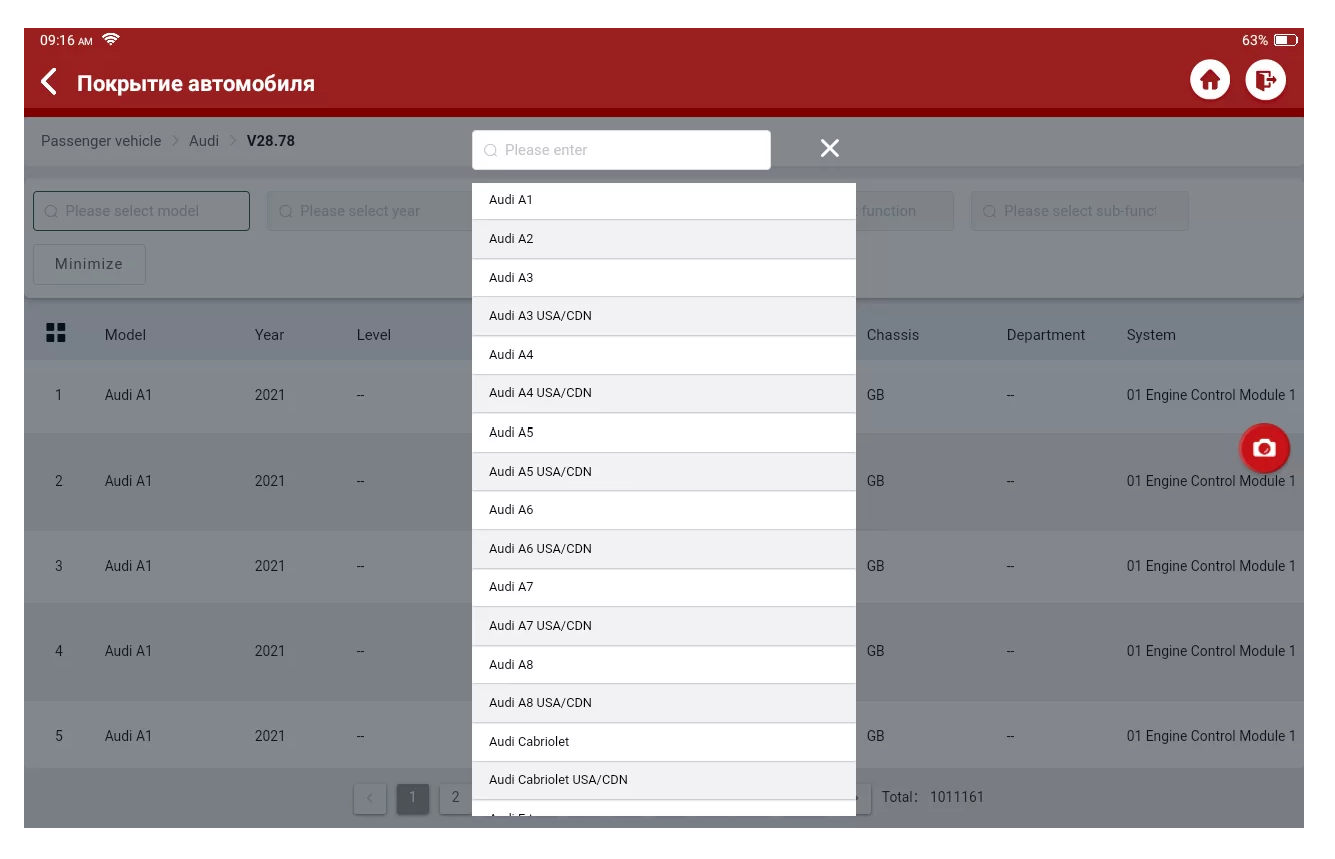The image size is (1335, 859).
Task: Click the model search field 'Please enter'
Action: tap(621, 150)
